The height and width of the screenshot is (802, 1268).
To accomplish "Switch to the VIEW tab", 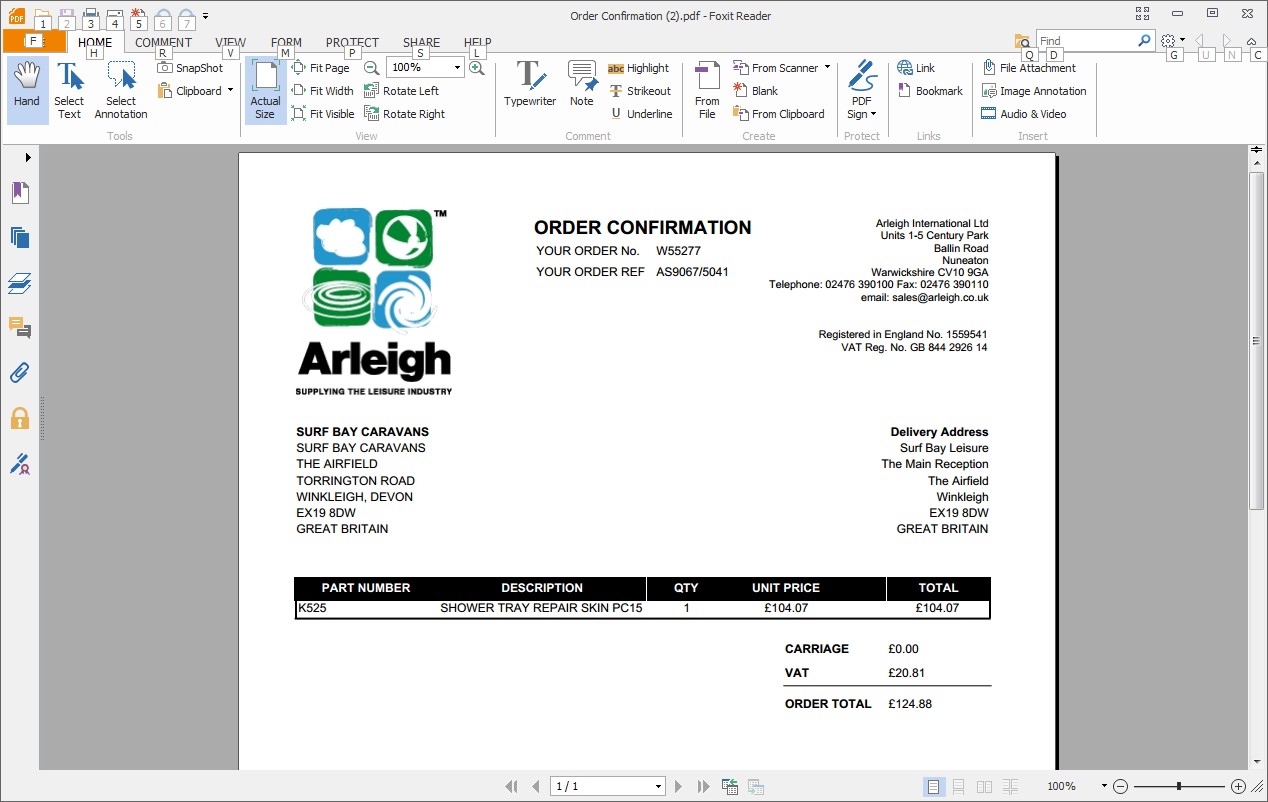I will click(230, 43).
